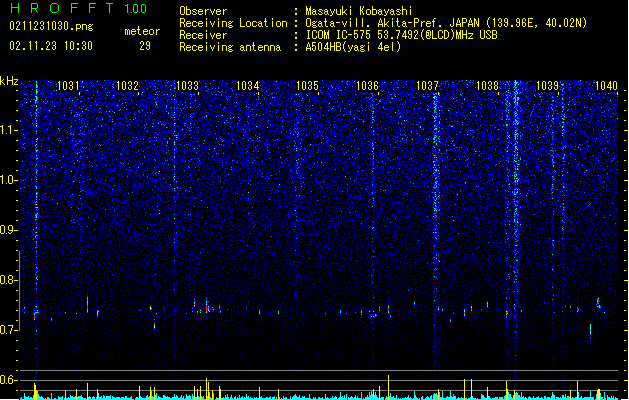Click the 'Observer' label
The height and width of the screenshot is (400, 629).
pyautogui.click(x=203, y=11)
